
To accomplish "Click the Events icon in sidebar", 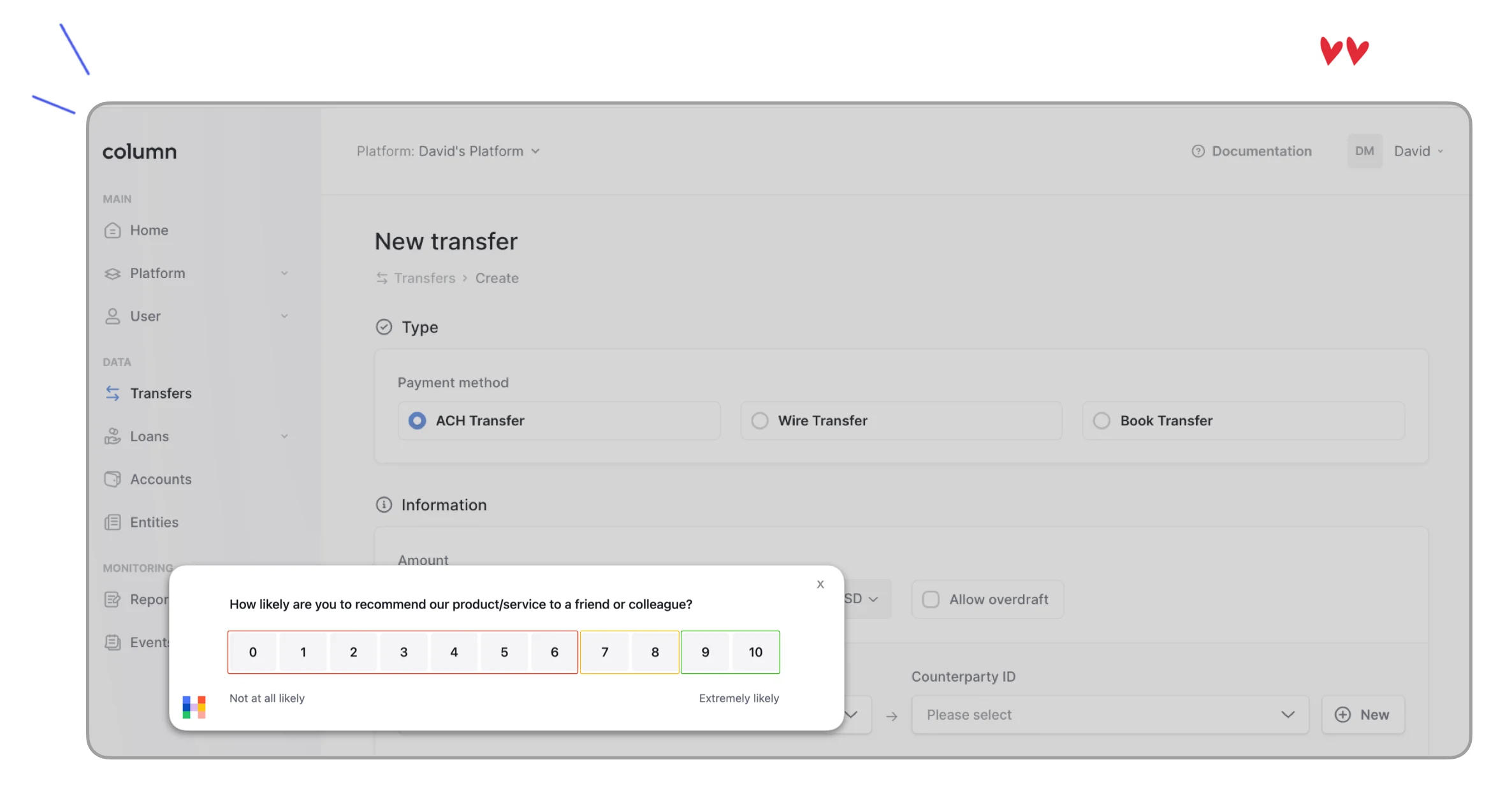I will tap(112, 642).
